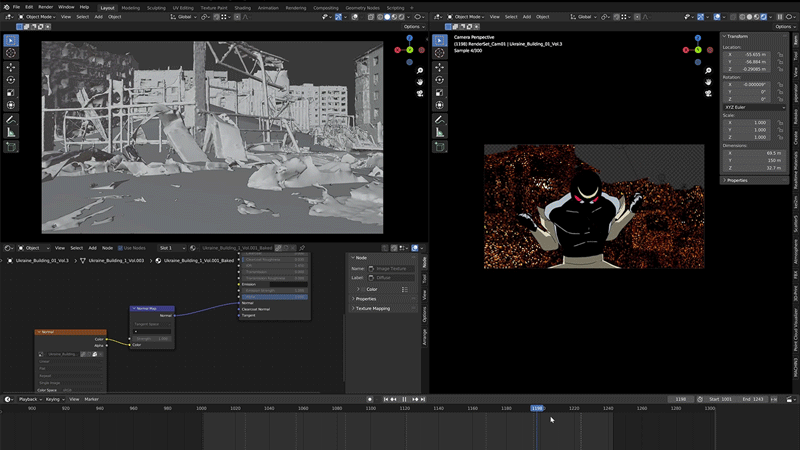Toggle camera view icon in right viewport
800x450 pixels.
[x=708, y=93]
